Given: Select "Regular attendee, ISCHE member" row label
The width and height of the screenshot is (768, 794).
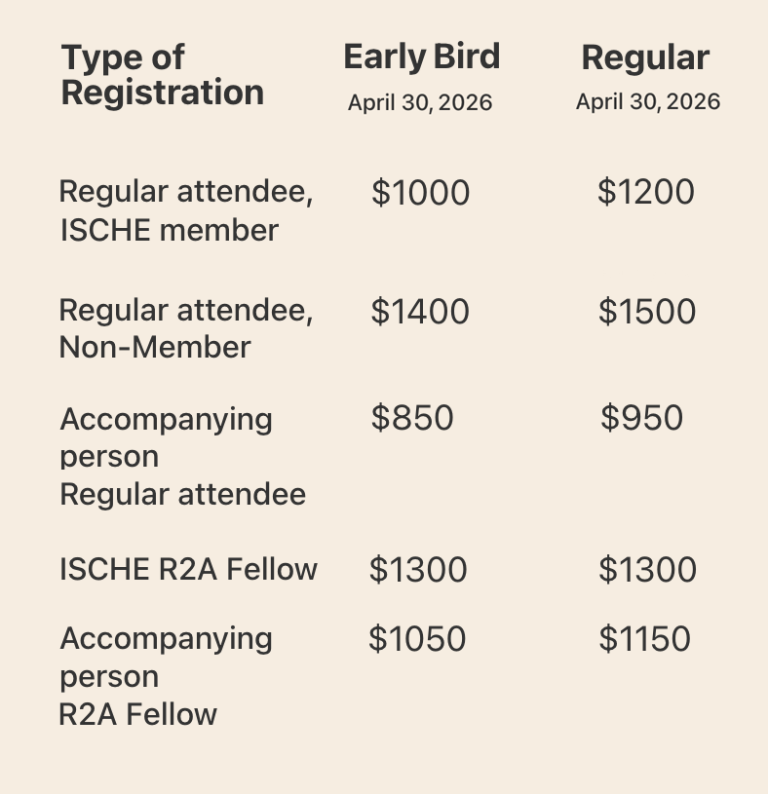Looking at the screenshot, I should pyautogui.click(x=185, y=211).
